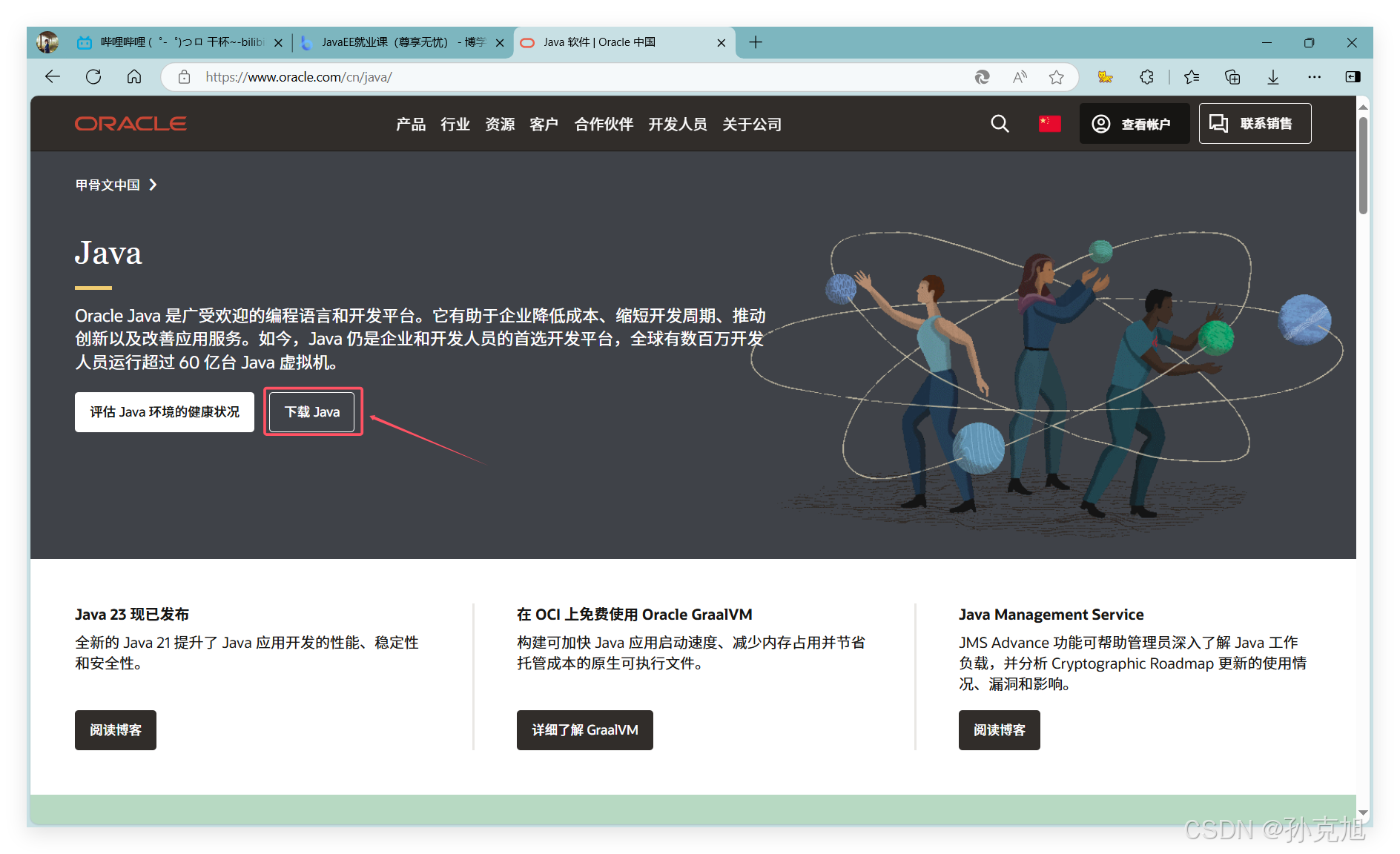The height and width of the screenshot is (854, 1400).
Task: Click the browser back arrow
Action: click(53, 77)
